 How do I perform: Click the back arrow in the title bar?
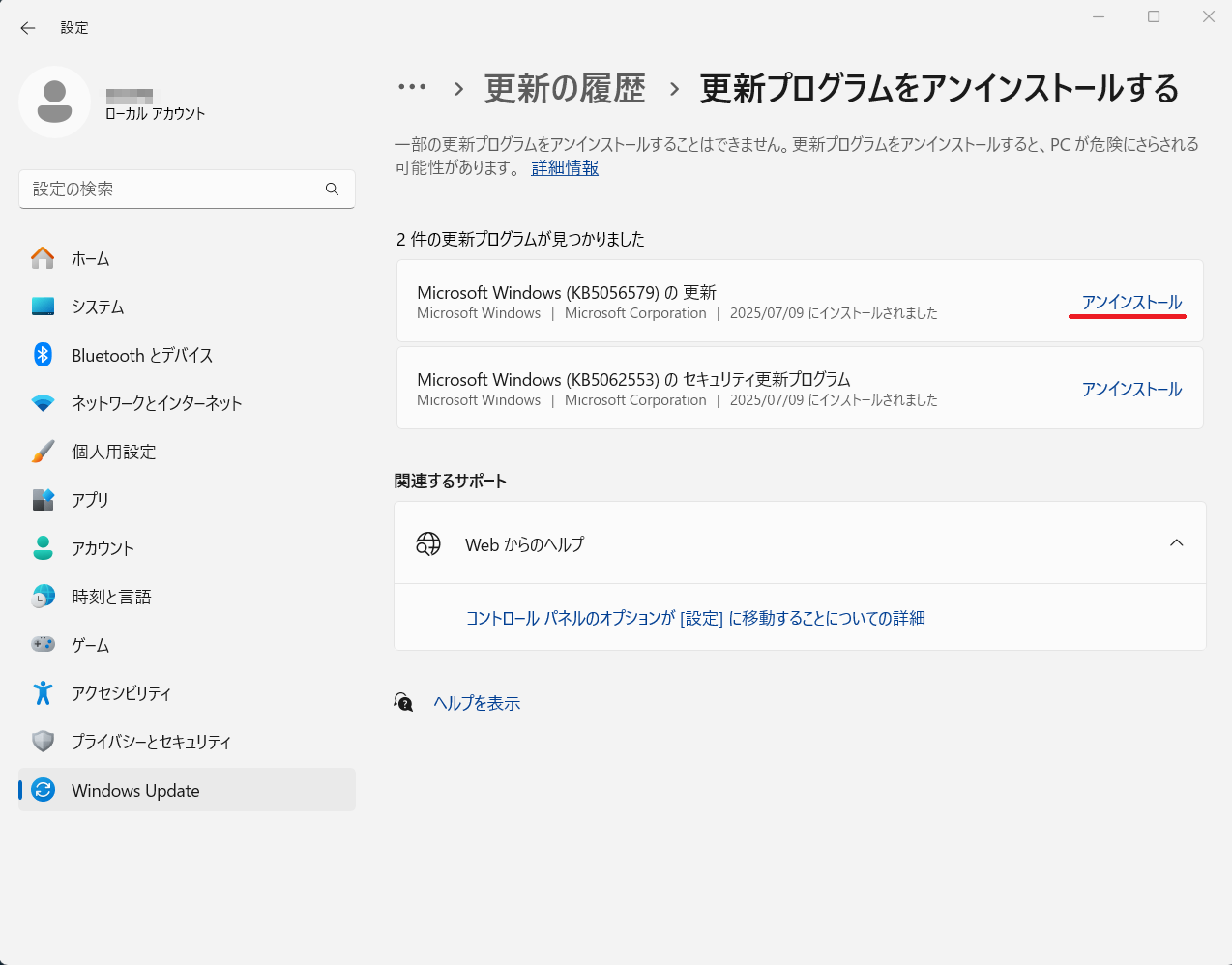click(28, 28)
